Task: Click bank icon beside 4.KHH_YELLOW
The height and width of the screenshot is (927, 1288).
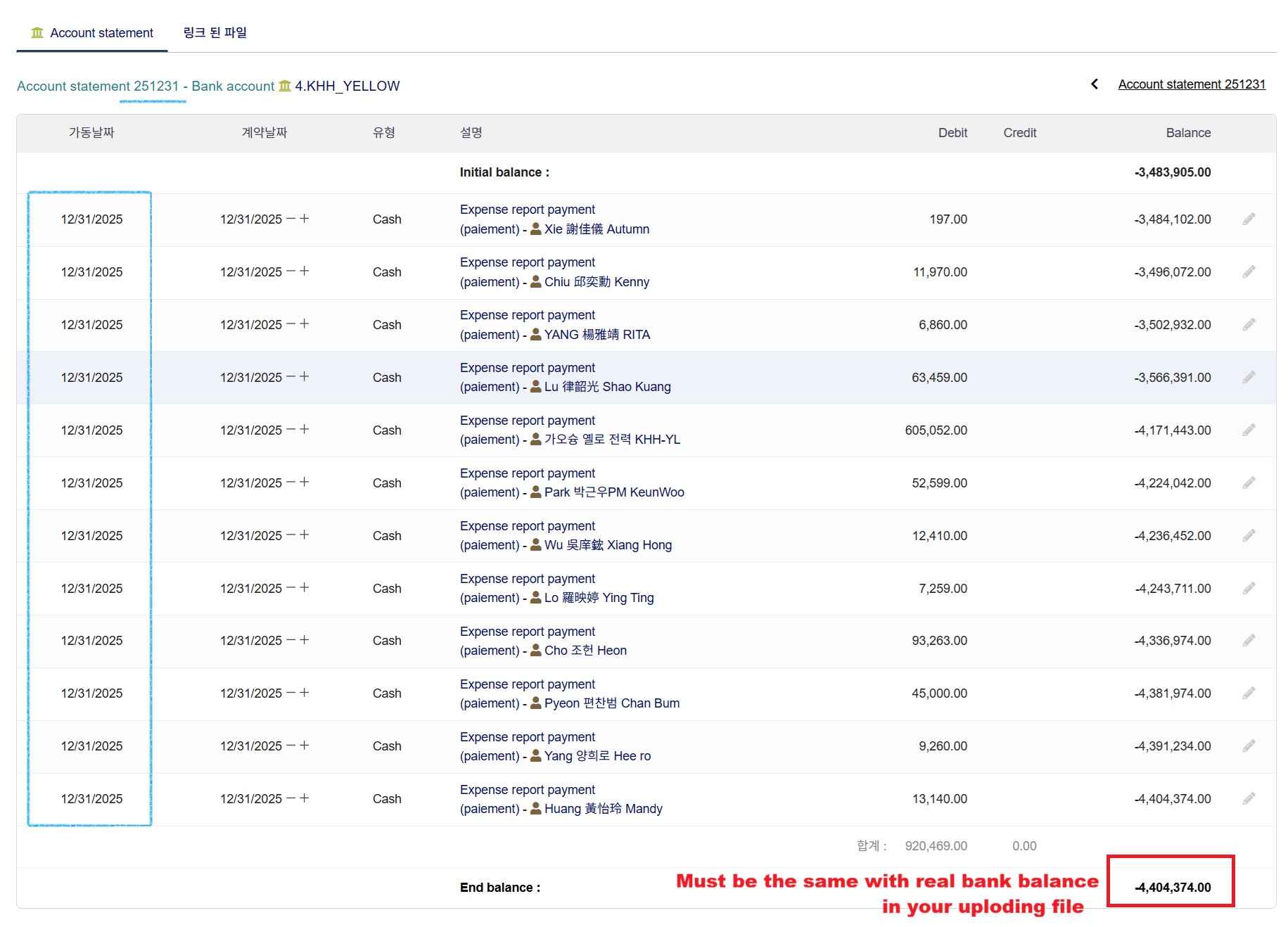Action: coord(285,86)
